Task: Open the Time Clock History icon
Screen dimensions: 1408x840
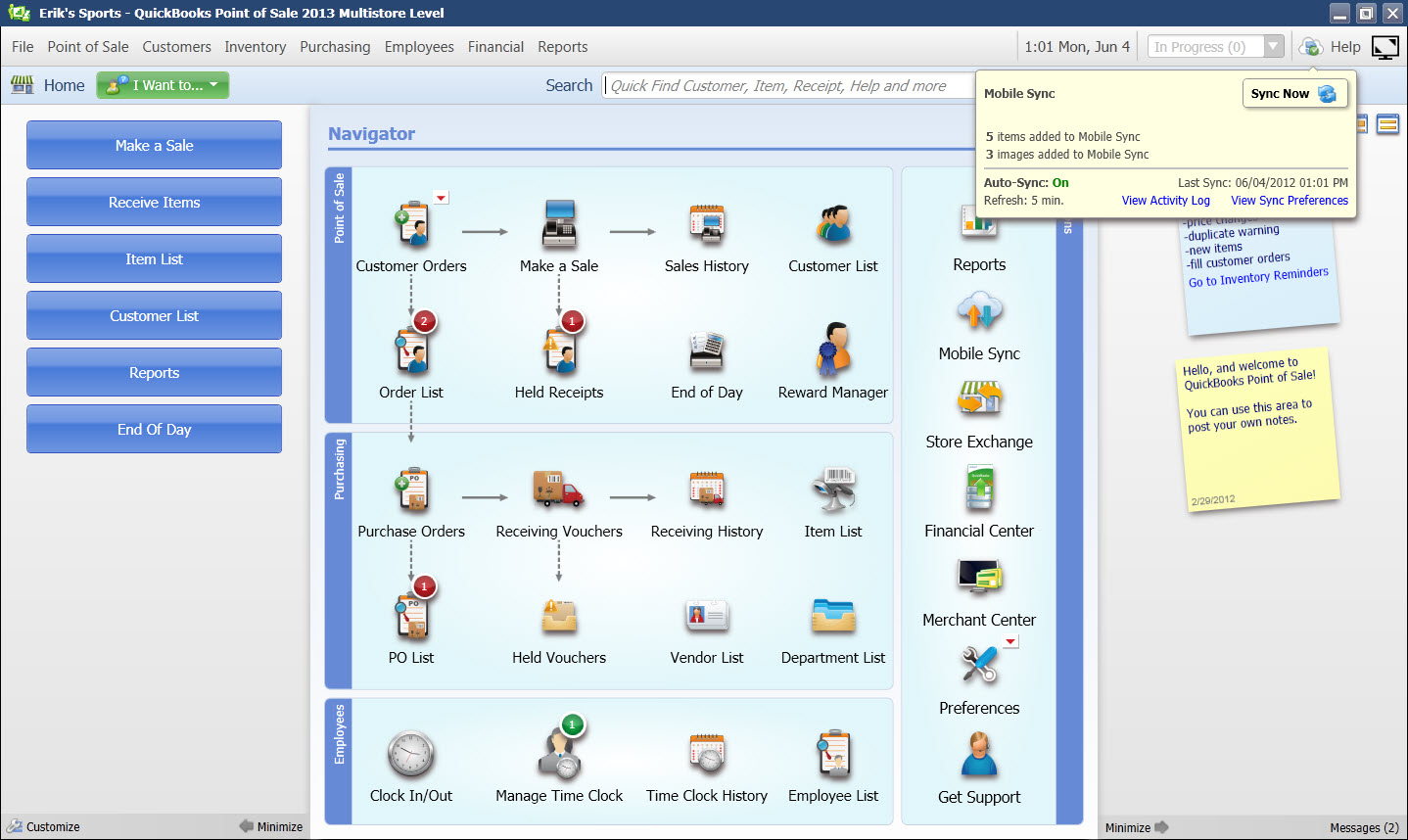Action: point(707,755)
